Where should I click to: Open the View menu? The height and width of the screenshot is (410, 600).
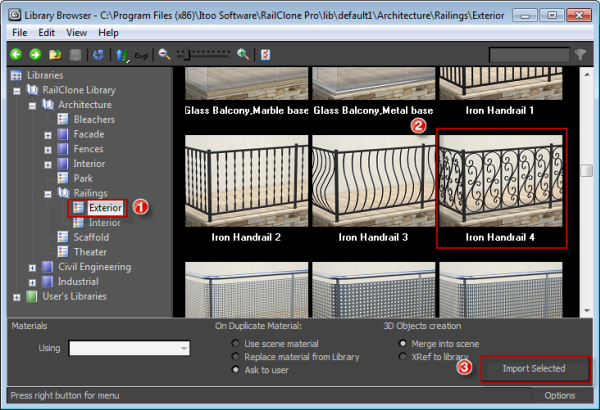click(76, 33)
